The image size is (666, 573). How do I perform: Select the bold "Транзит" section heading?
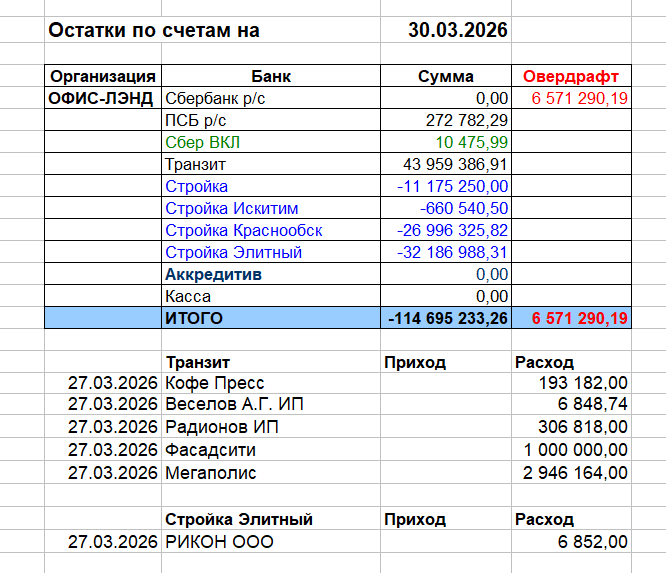(271, 362)
